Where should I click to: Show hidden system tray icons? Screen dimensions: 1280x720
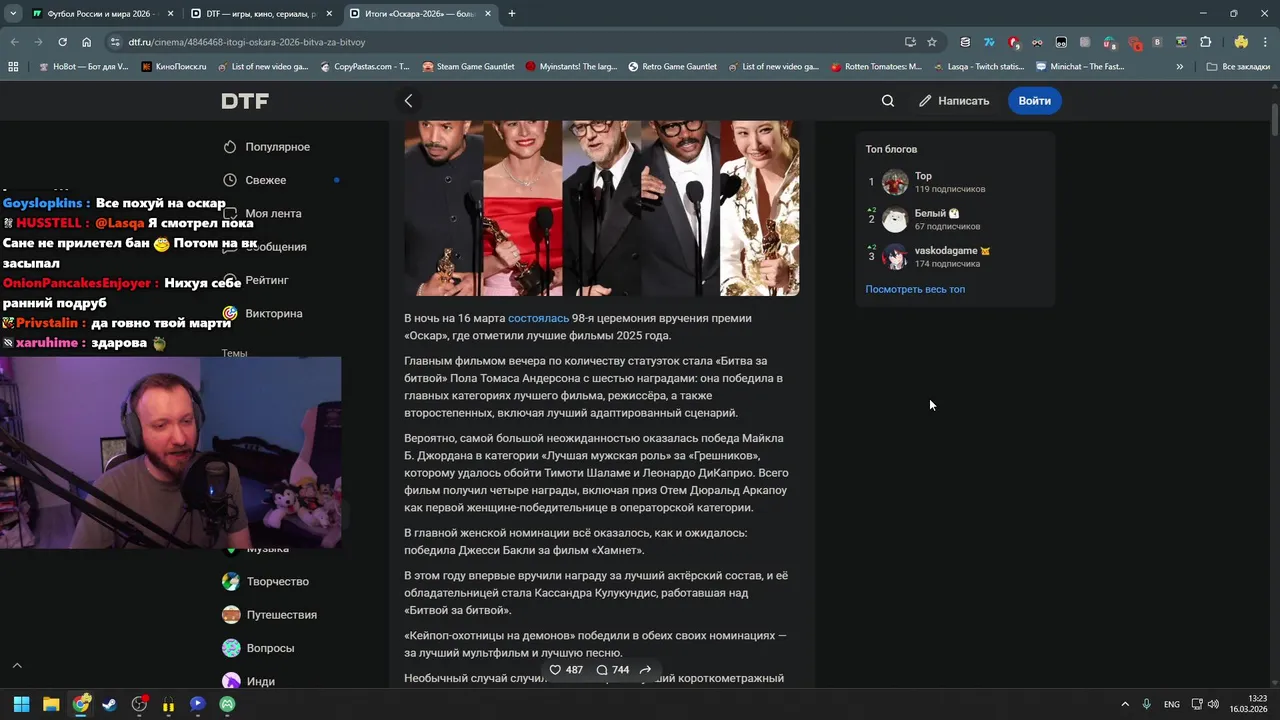click(x=1124, y=704)
